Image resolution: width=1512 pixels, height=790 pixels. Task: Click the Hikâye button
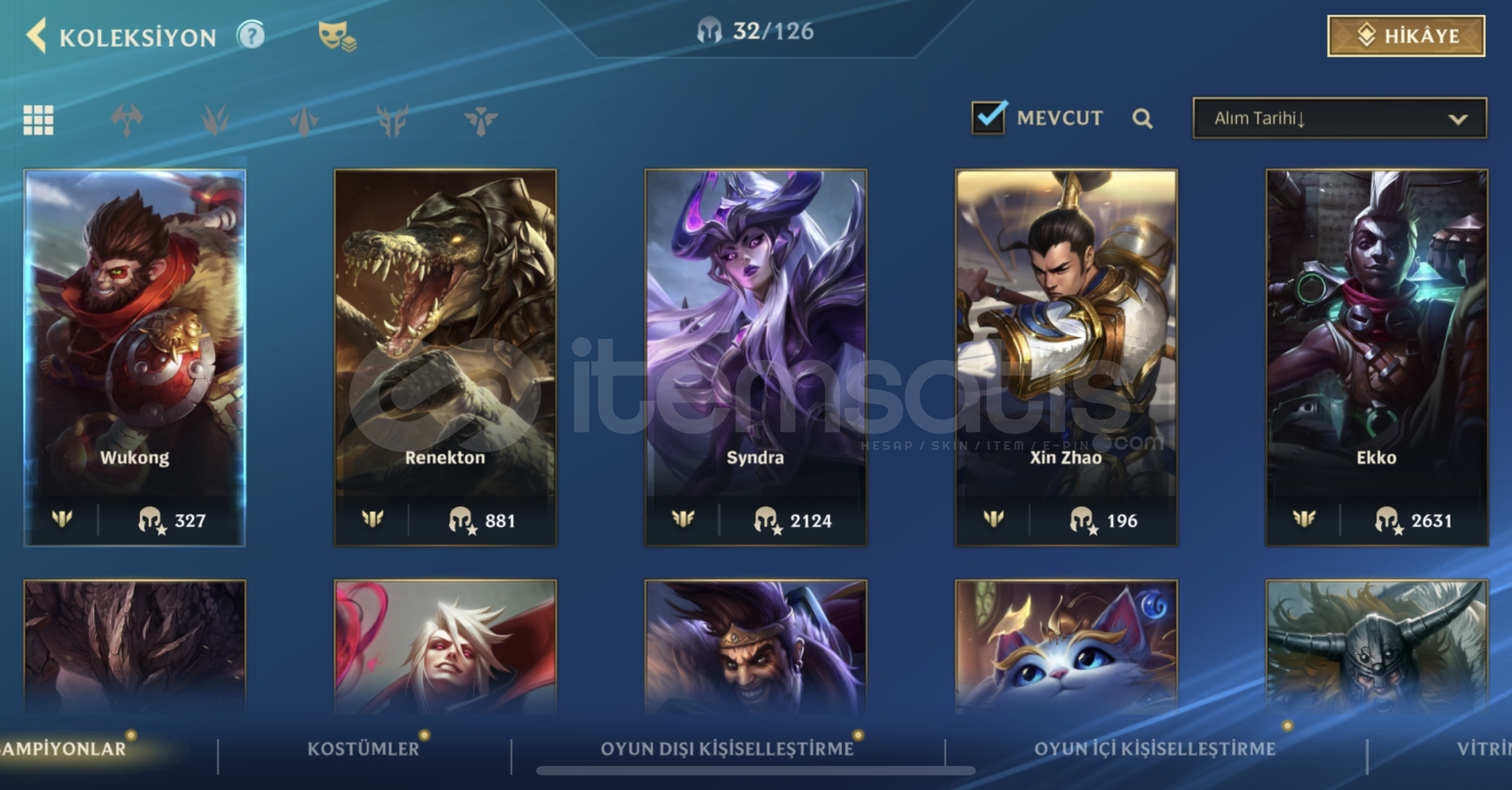coord(1406,36)
